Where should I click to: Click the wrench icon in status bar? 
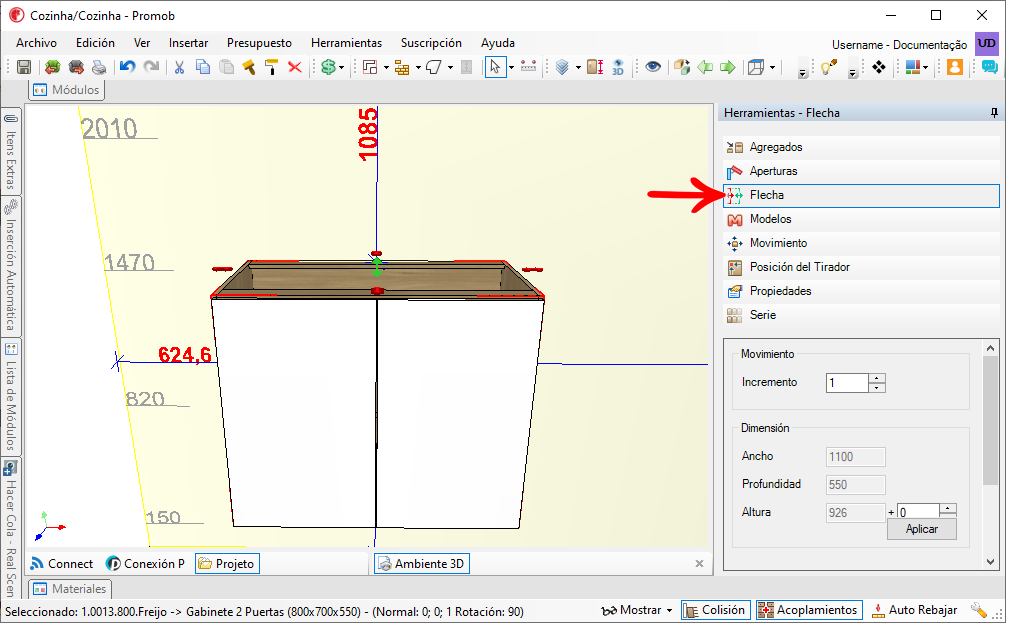pyautogui.click(x=979, y=610)
